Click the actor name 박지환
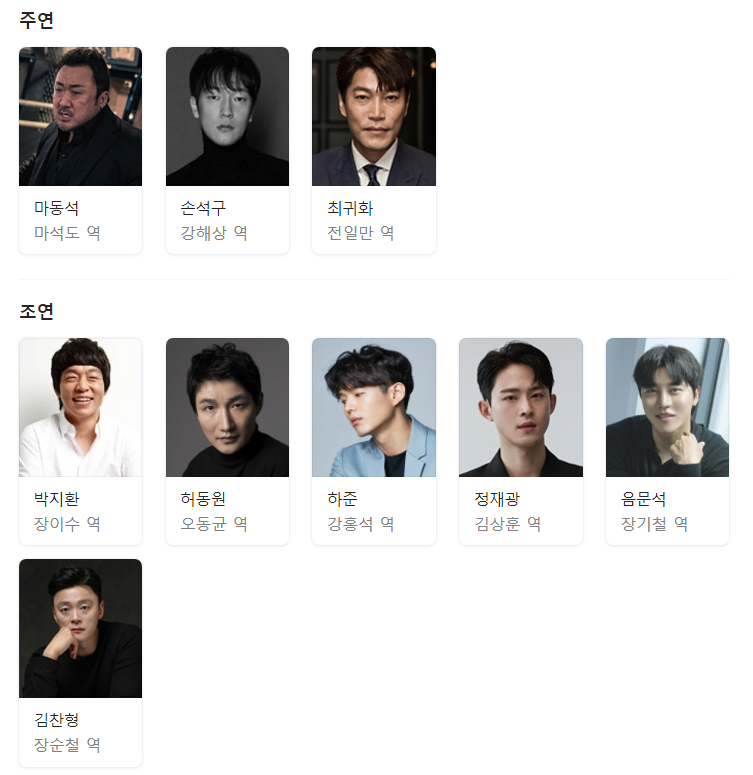The image size is (753, 775). pyautogui.click(x=56, y=499)
